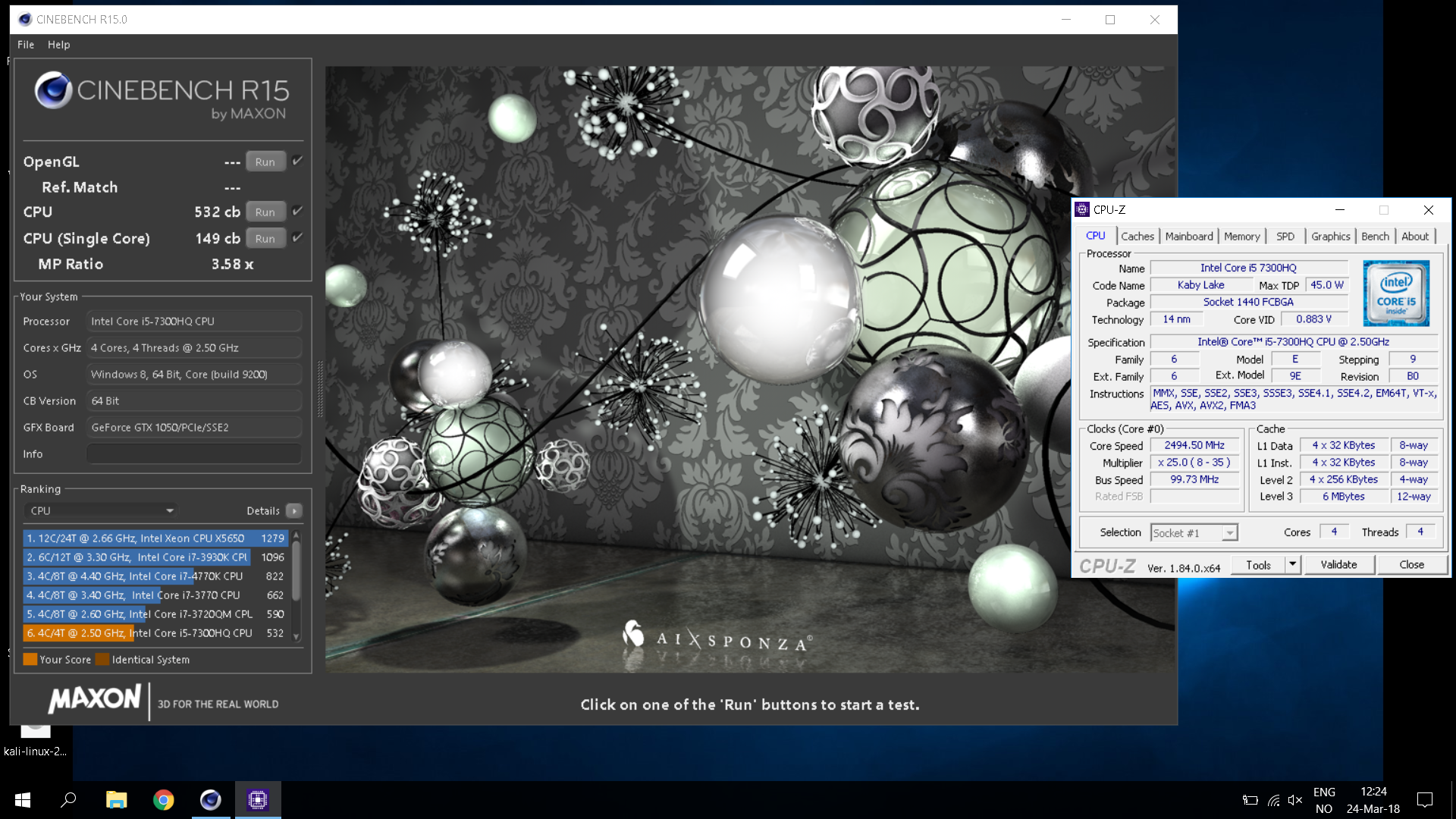
Task: Select the i5-7300HQ ranking entry
Action: click(155, 632)
